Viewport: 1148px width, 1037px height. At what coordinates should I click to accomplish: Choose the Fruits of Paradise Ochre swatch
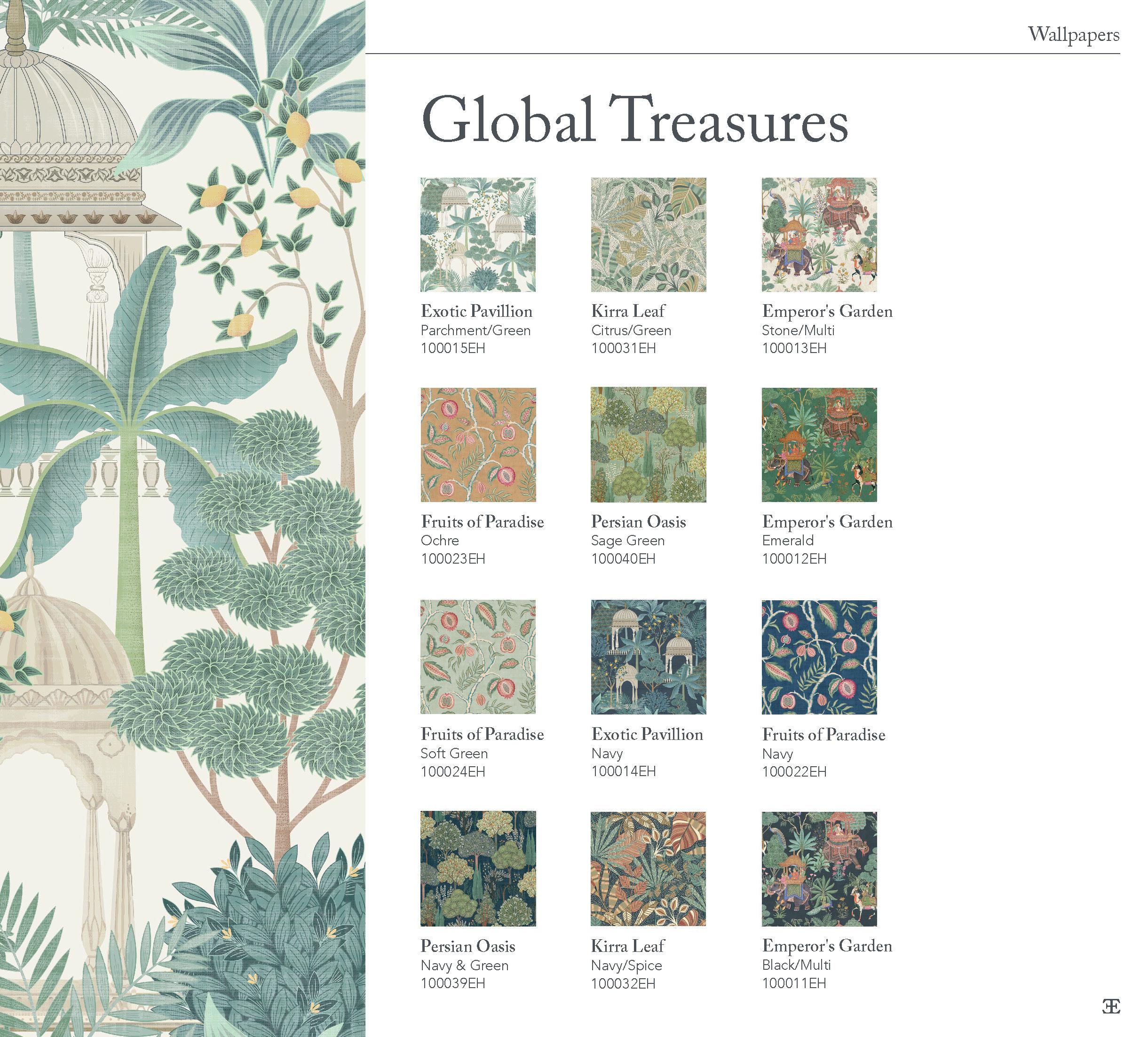click(x=478, y=445)
